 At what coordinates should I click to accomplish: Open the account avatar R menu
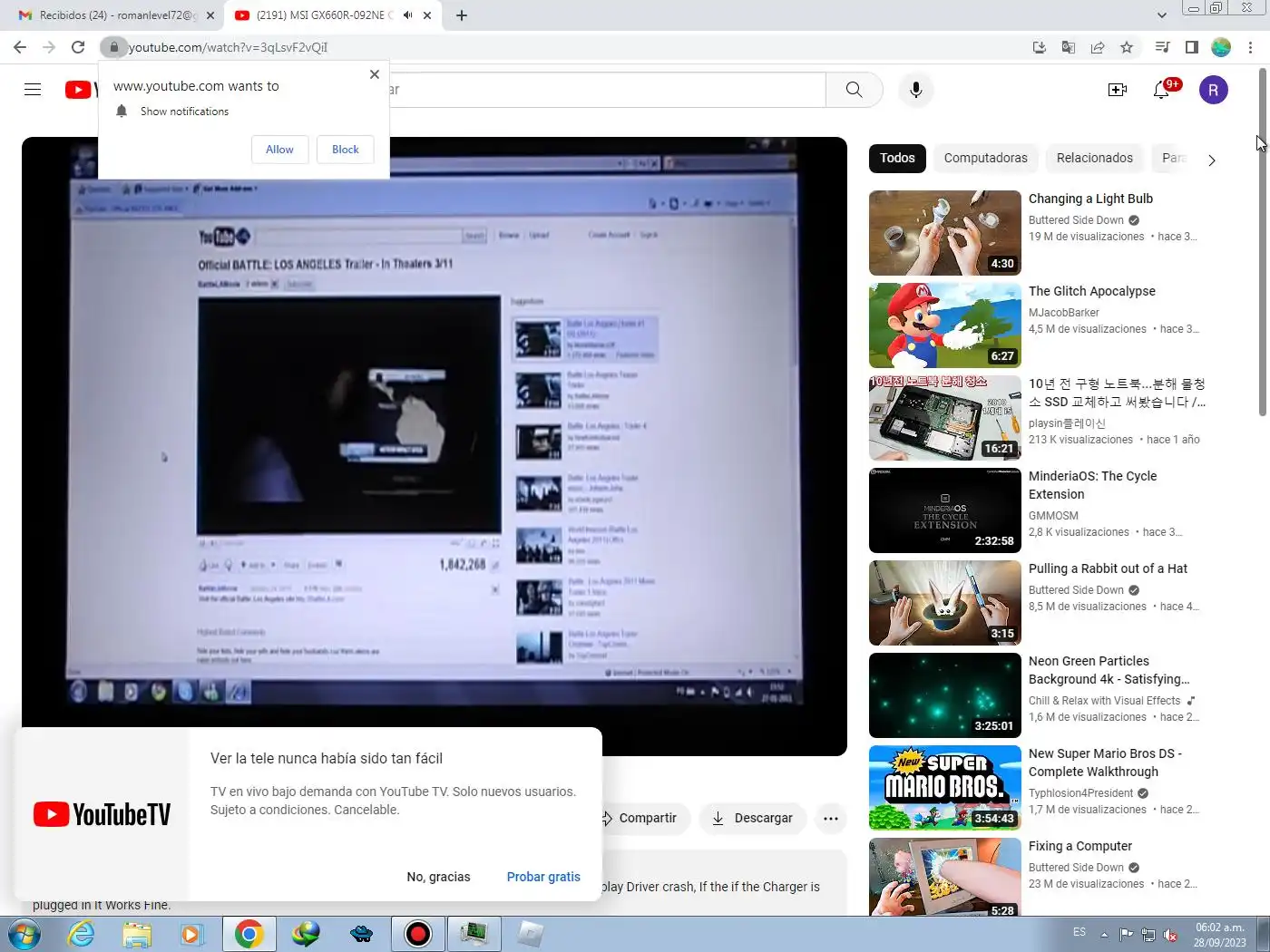[x=1214, y=90]
